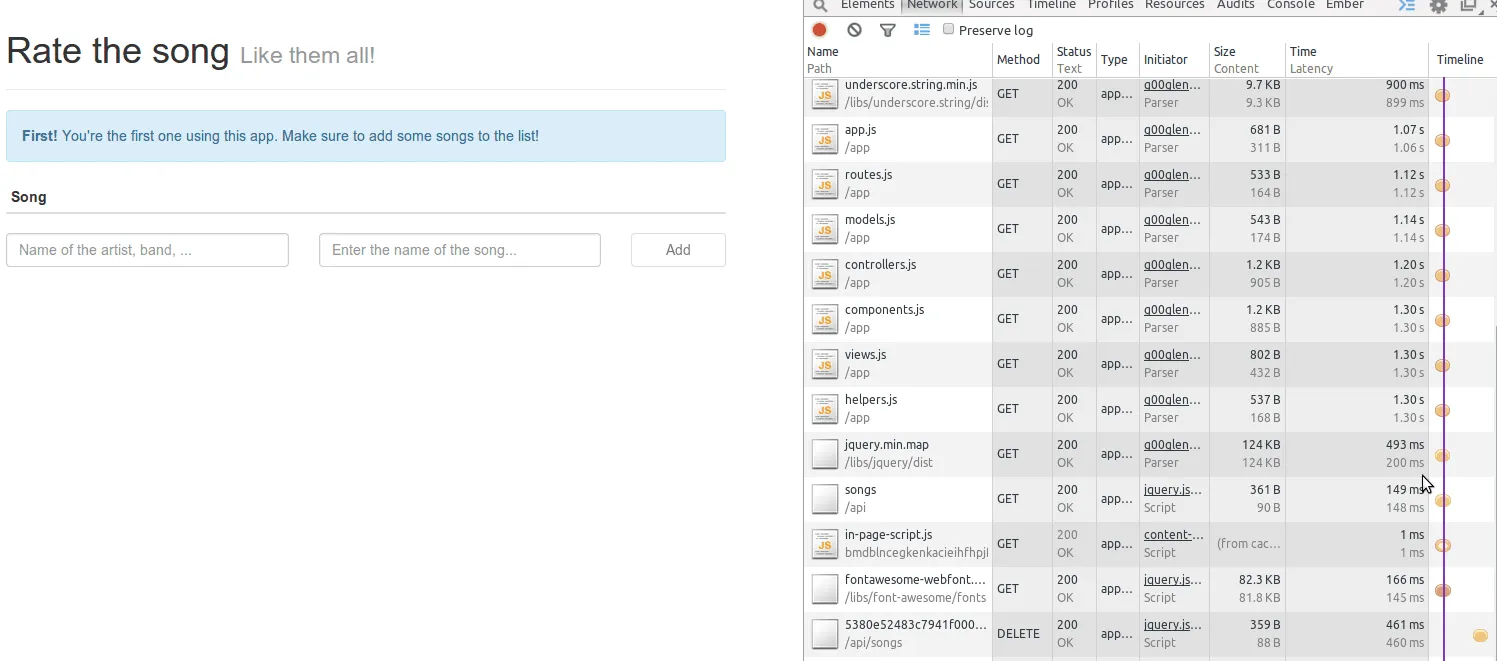The width and height of the screenshot is (1497, 661).
Task: Open the network filter funnel icon
Action: click(x=887, y=30)
